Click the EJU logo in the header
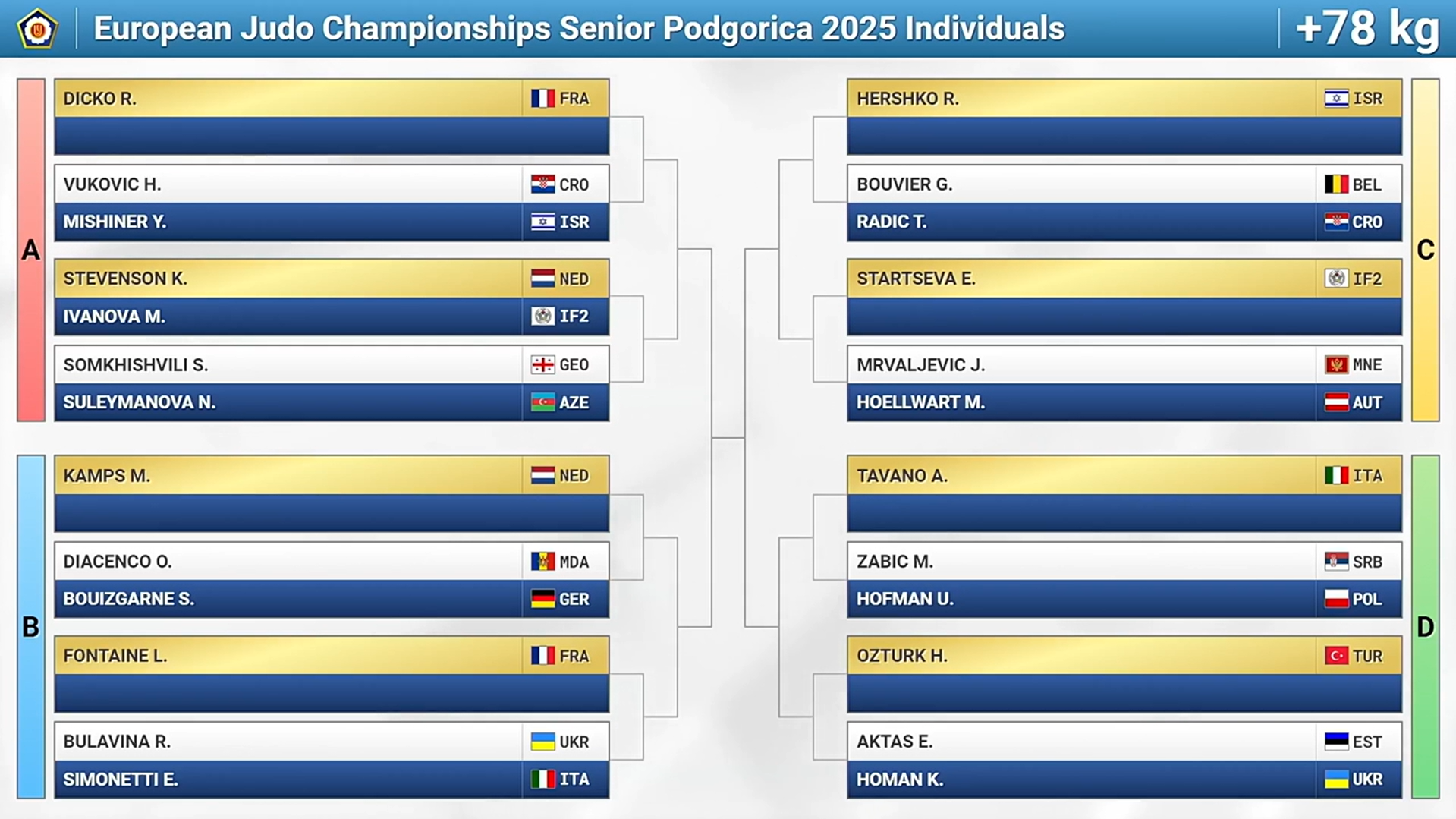This screenshot has width=1456, height=819. [37, 29]
